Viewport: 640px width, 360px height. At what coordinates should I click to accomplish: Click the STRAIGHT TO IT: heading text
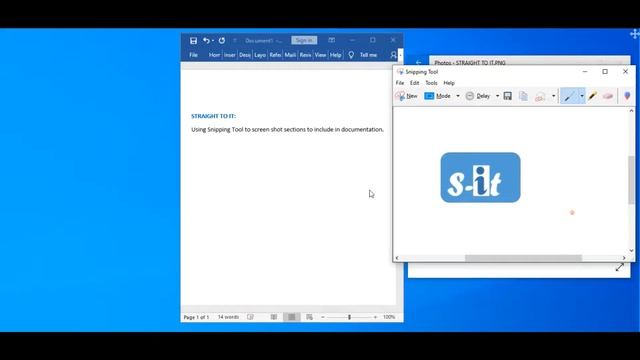213,116
